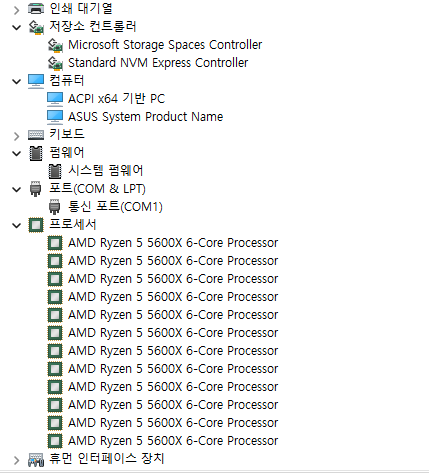Select ASUS System Product Name entry
The image size is (429, 473).
point(145,117)
